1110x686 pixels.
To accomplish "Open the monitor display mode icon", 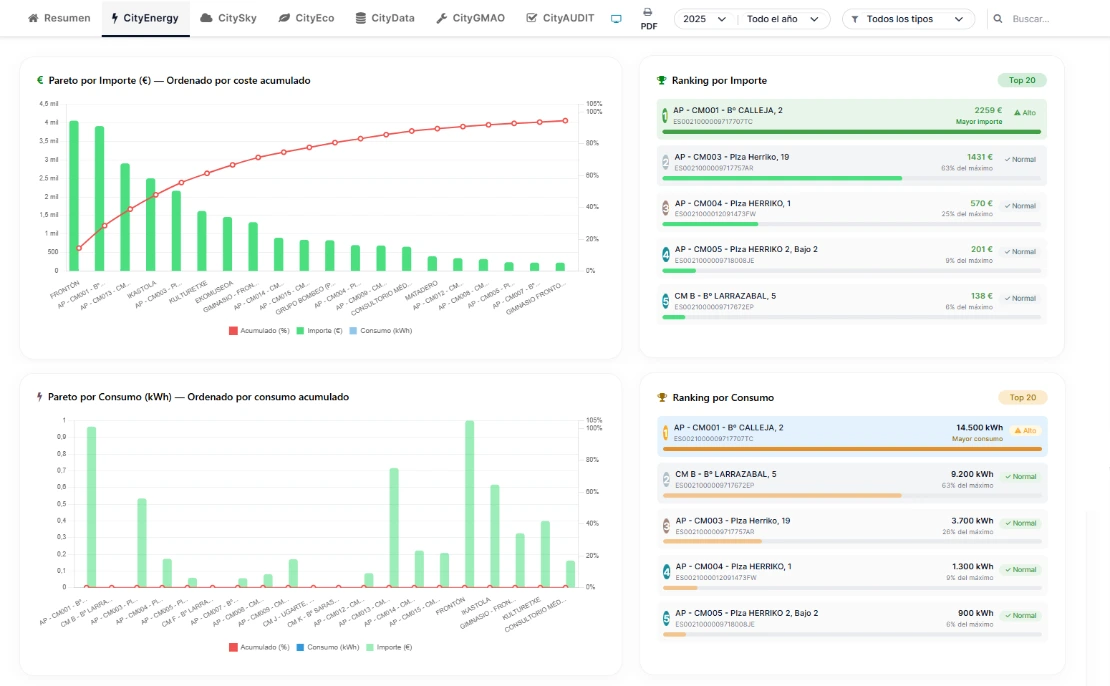I will [616, 19].
